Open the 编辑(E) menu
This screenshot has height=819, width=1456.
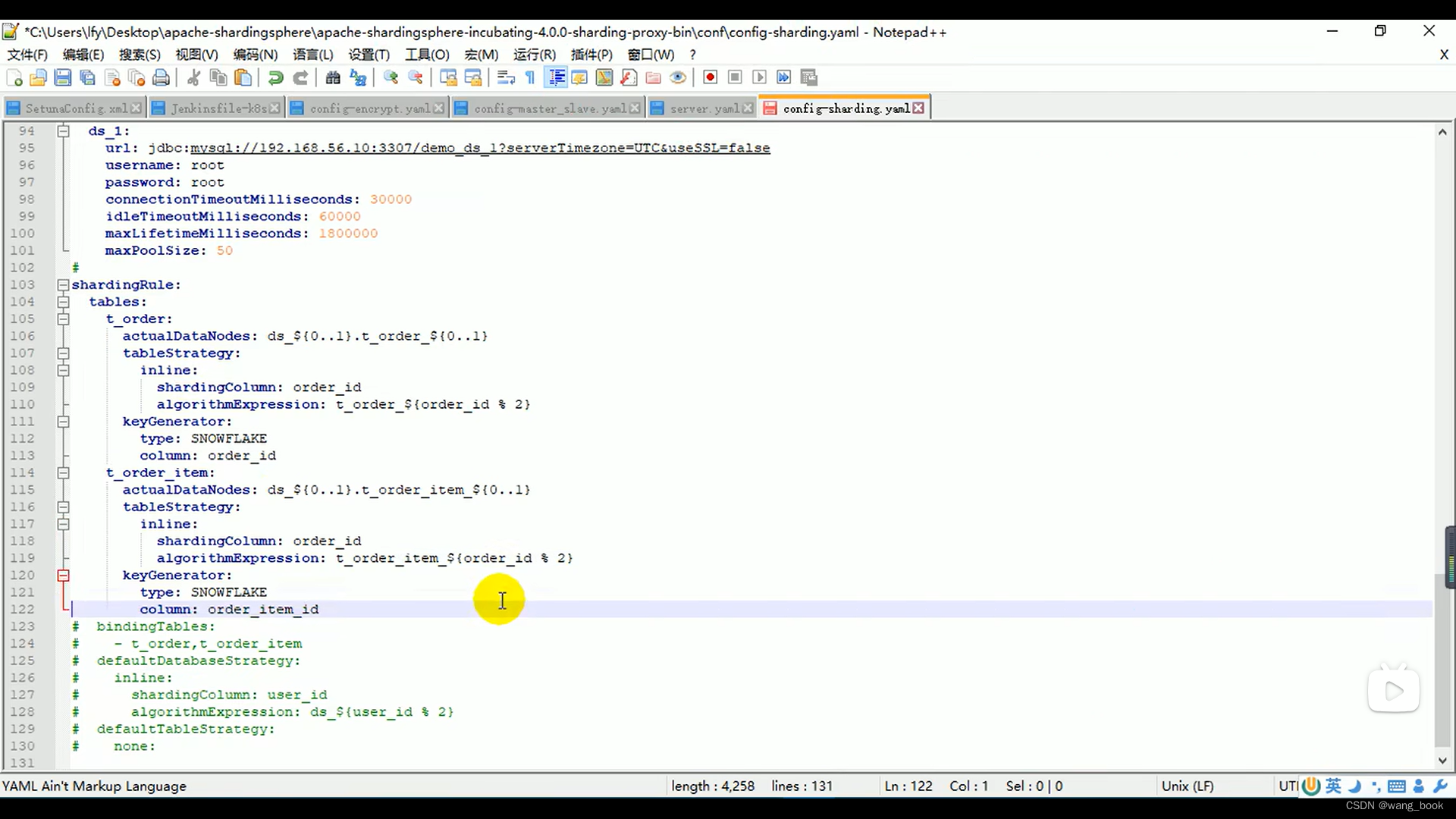(83, 55)
